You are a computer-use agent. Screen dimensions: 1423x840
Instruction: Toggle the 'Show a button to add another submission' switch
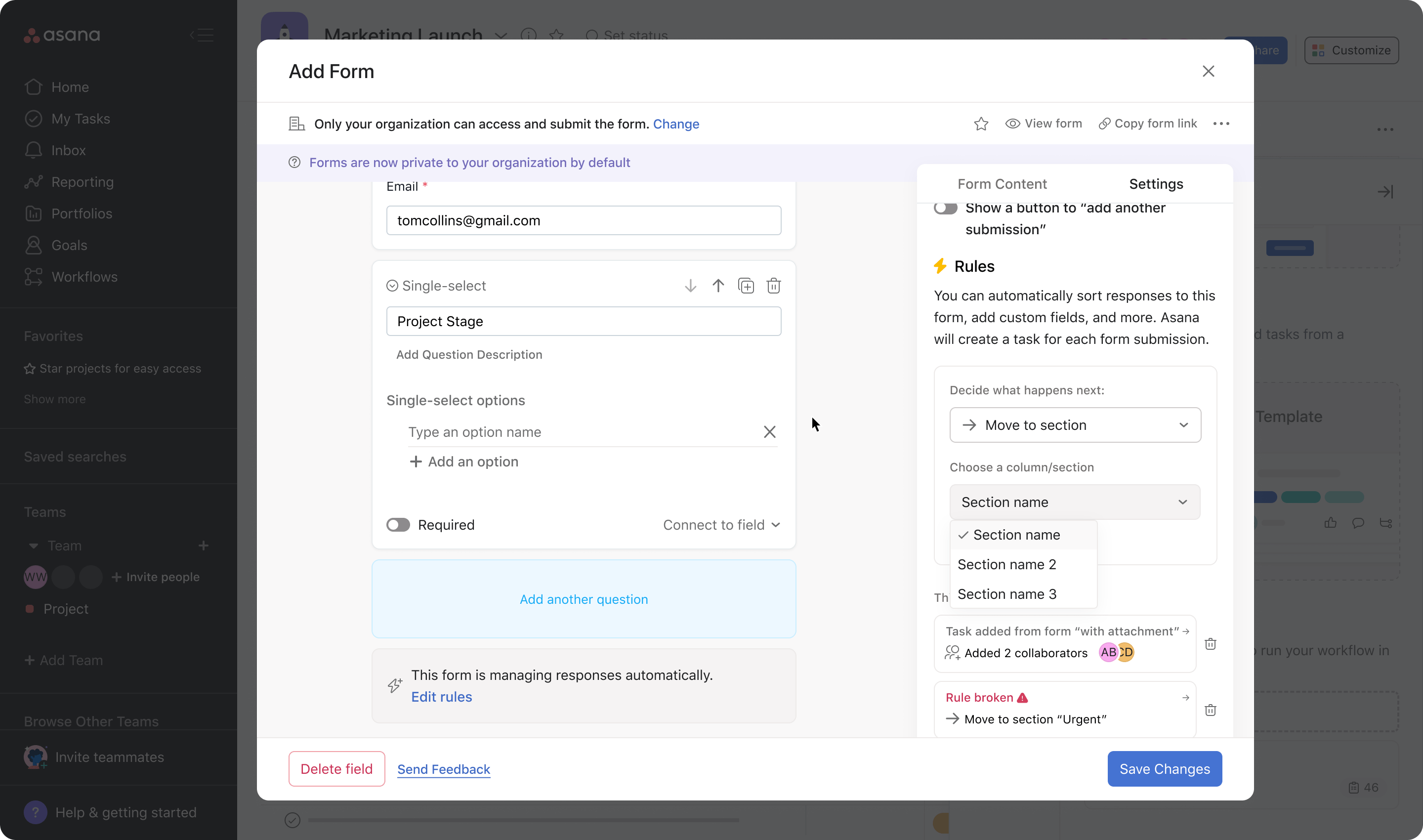click(x=945, y=207)
